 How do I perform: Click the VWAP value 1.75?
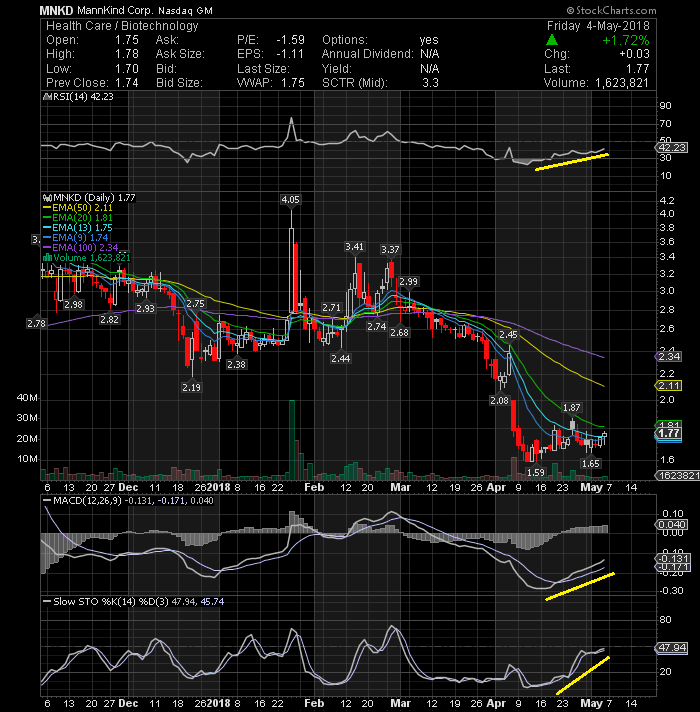click(x=293, y=83)
